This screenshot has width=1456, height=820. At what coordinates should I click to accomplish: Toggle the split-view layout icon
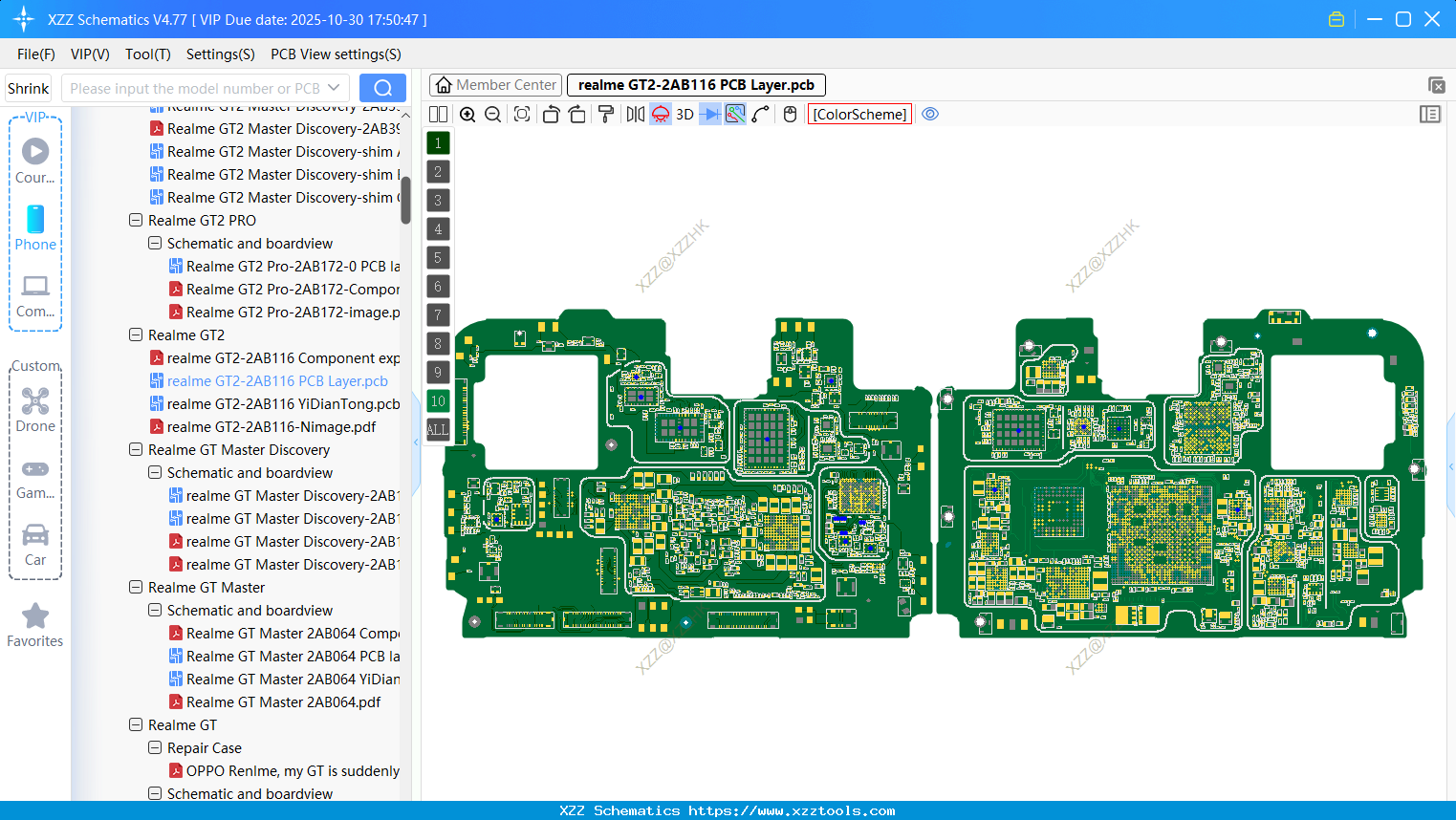pyautogui.click(x=439, y=115)
